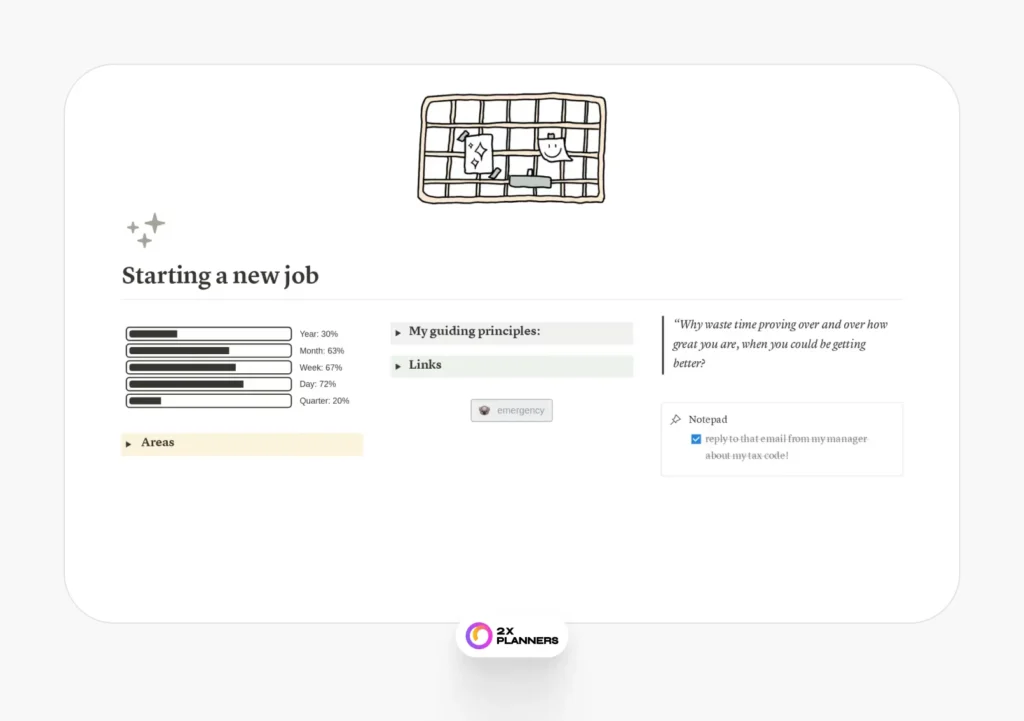
Task: Click the 2X Planners brand text
Action: [527, 635]
